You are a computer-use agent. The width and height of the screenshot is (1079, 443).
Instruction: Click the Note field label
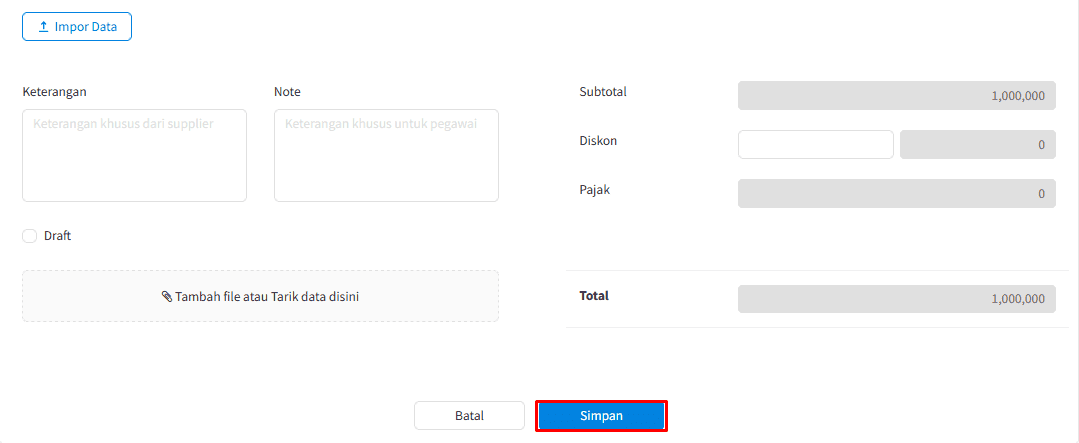(x=287, y=92)
